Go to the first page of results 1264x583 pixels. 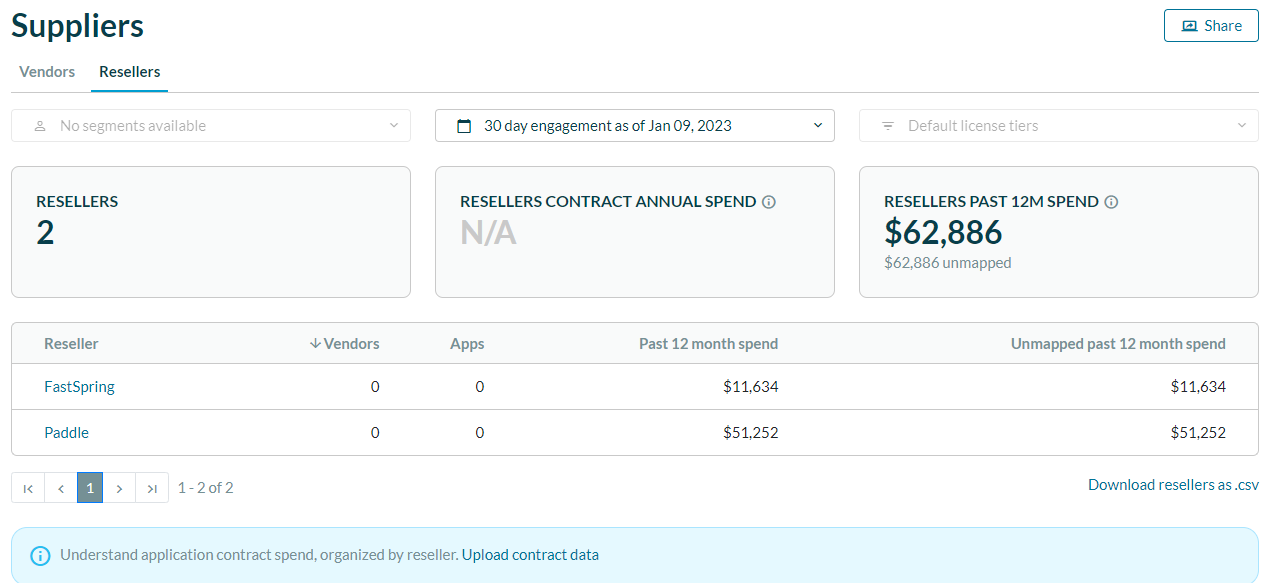click(28, 488)
